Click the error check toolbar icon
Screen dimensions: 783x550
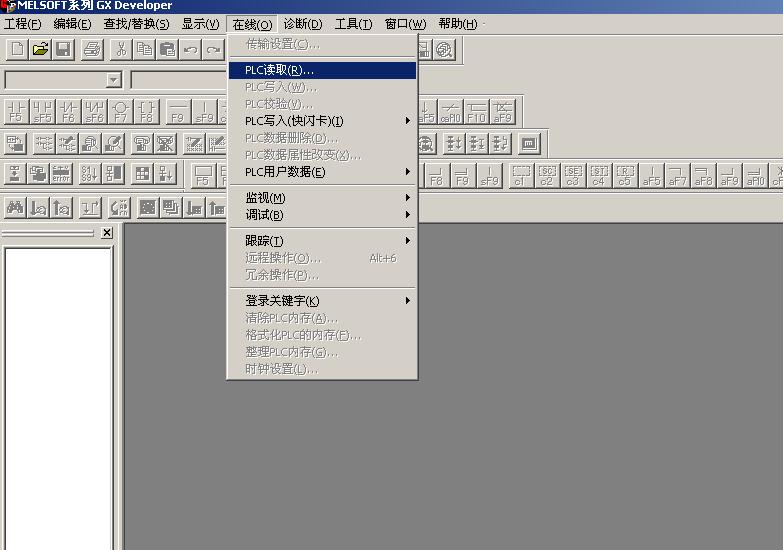click(x=61, y=173)
